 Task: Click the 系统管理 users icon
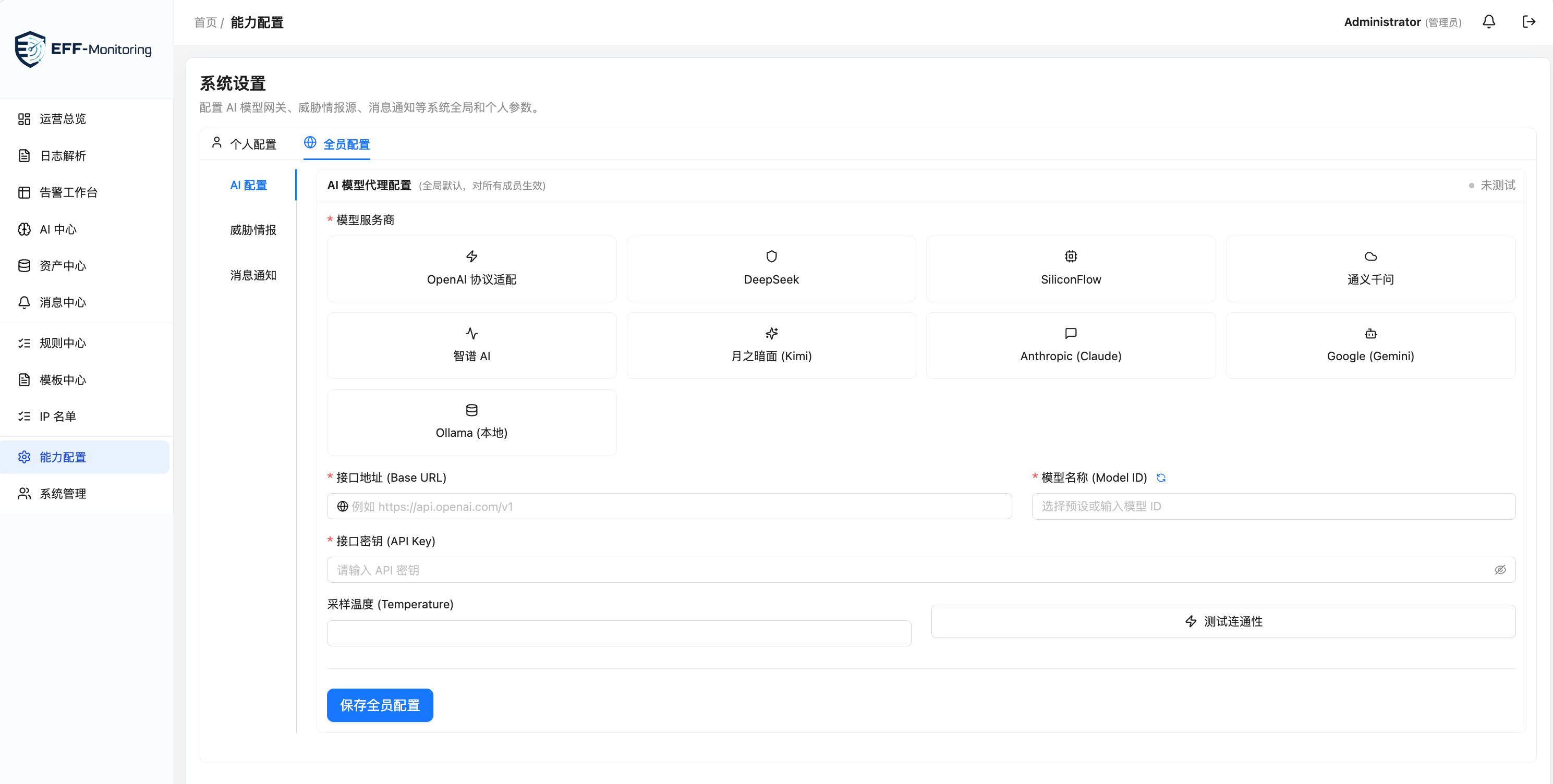pyautogui.click(x=24, y=494)
